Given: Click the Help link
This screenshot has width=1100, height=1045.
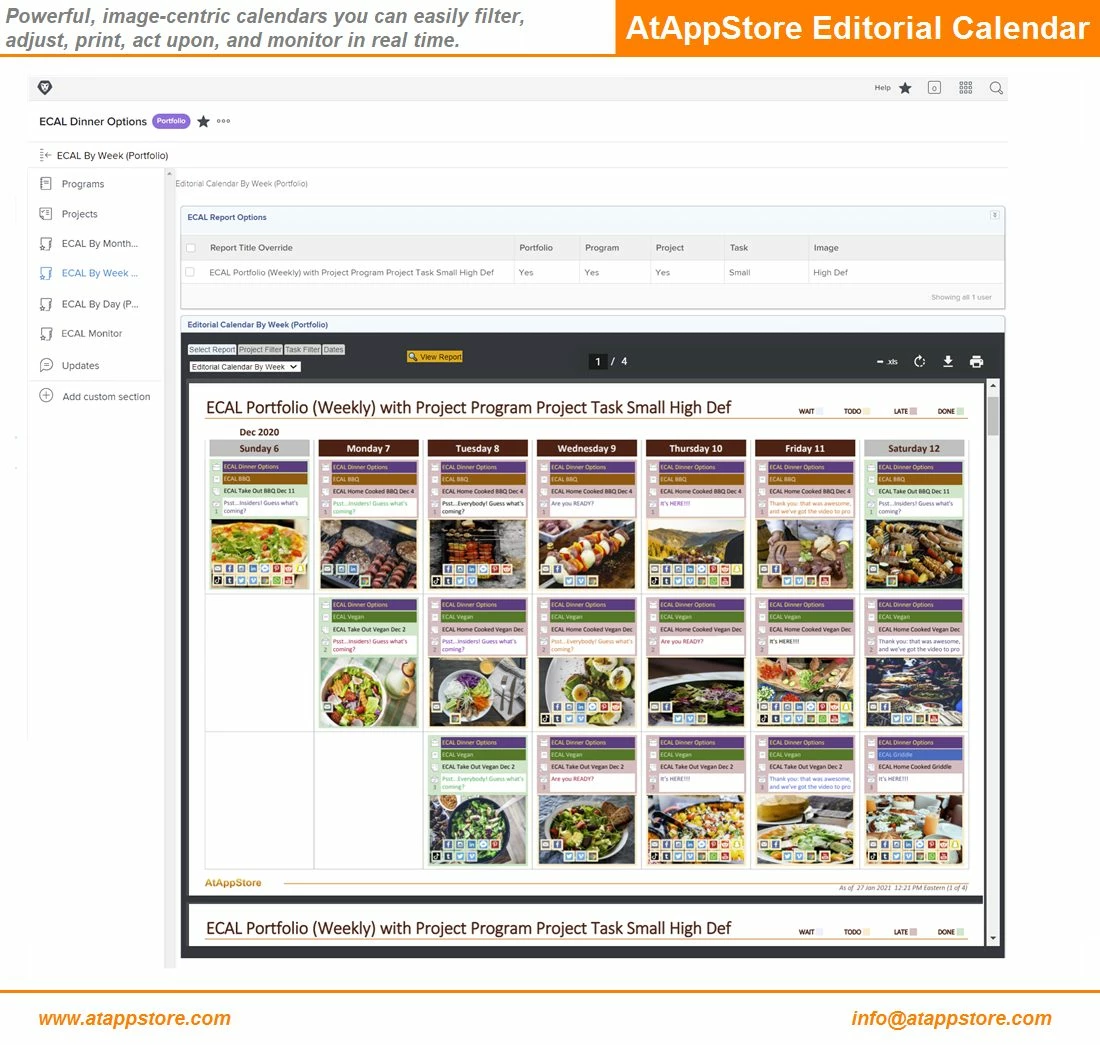Looking at the screenshot, I should click(x=882, y=88).
